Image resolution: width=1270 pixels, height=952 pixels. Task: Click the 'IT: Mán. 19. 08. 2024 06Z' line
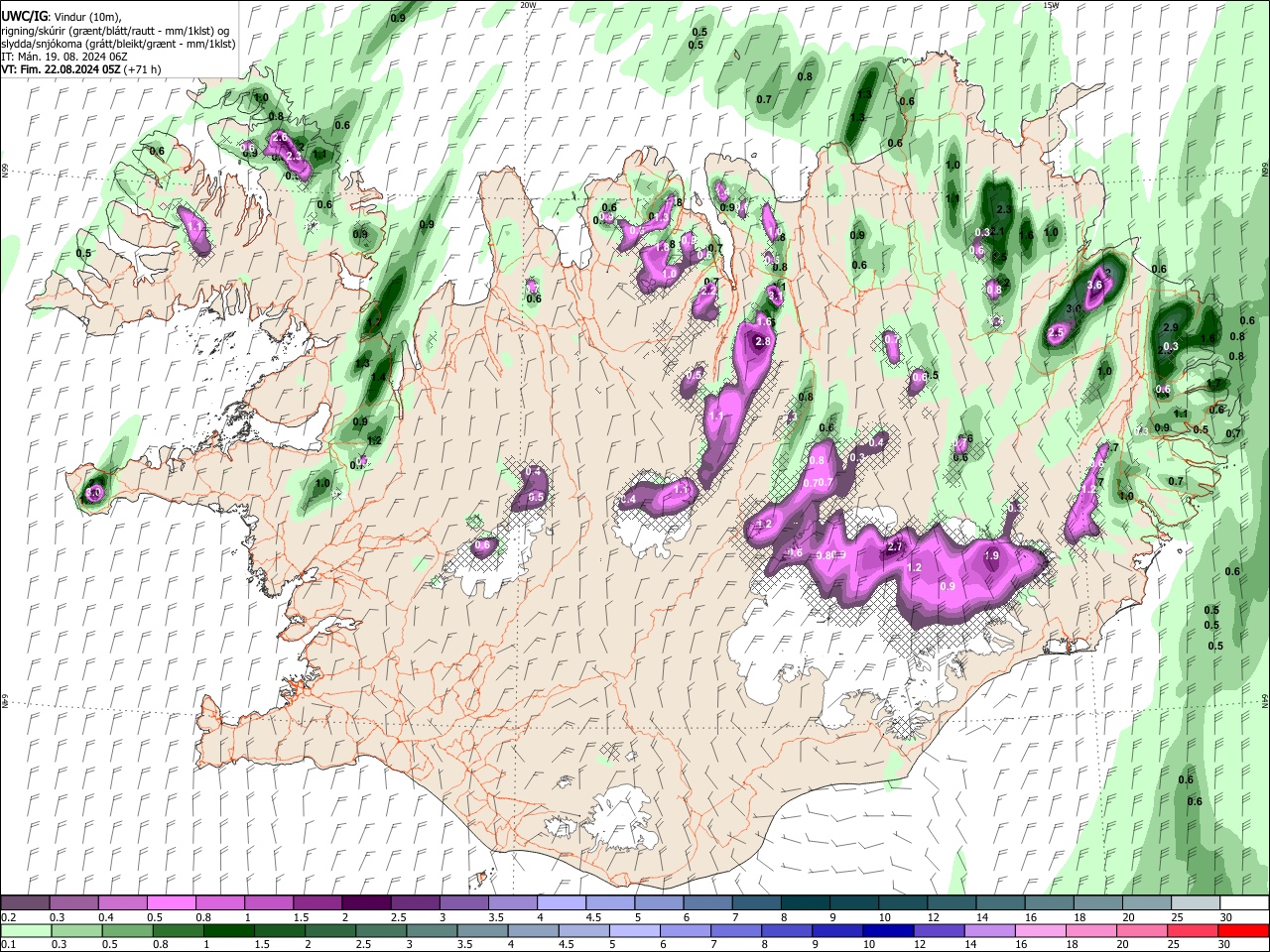[x=63, y=57]
